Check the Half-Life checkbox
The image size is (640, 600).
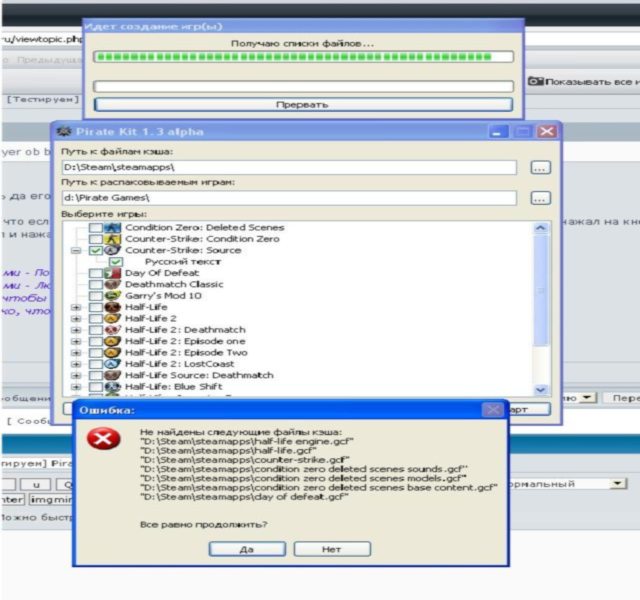(x=96, y=307)
